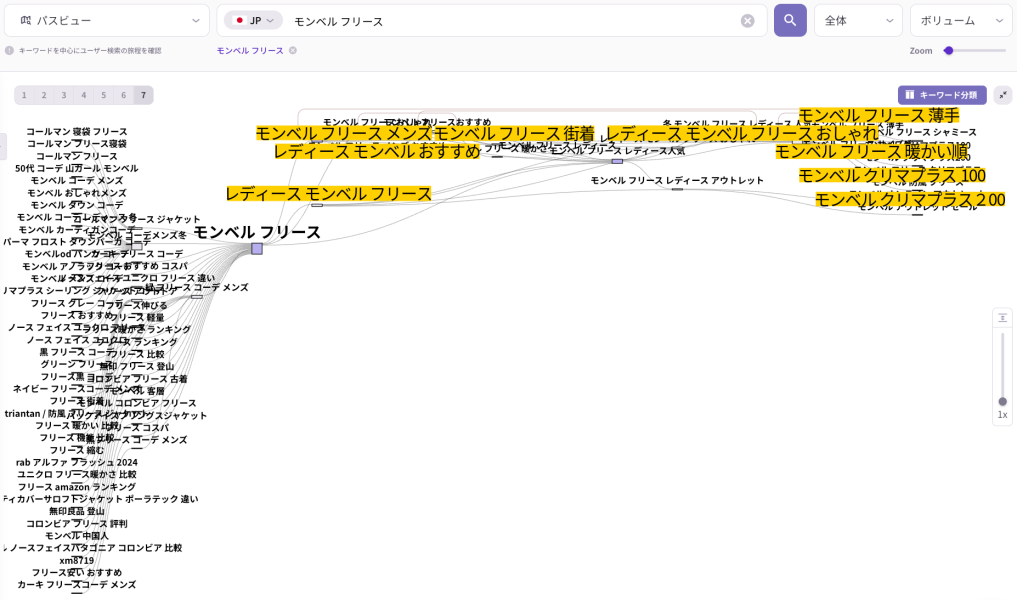1017x600 pixels.
Task: Click highlighted モンベル フリース 暖かい順 label
Action: pyautogui.click(x=872, y=152)
